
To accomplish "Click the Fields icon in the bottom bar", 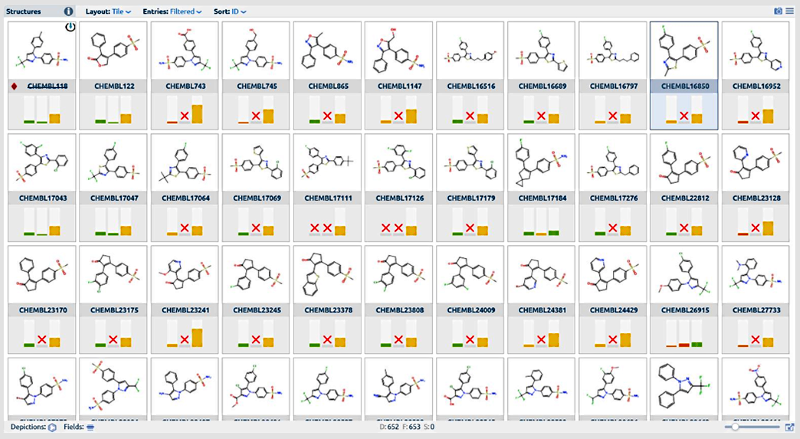I will point(92,427).
